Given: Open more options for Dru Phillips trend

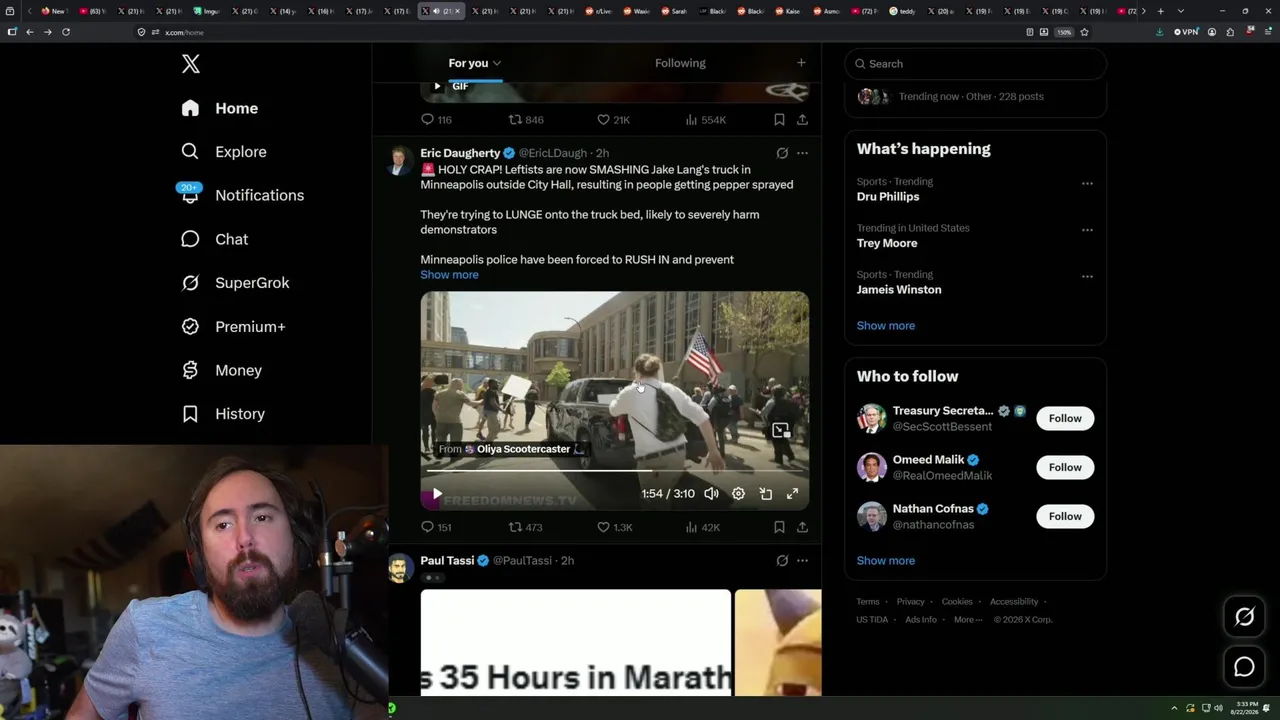Looking at the screenshot, I should (x=1087, y=183).
